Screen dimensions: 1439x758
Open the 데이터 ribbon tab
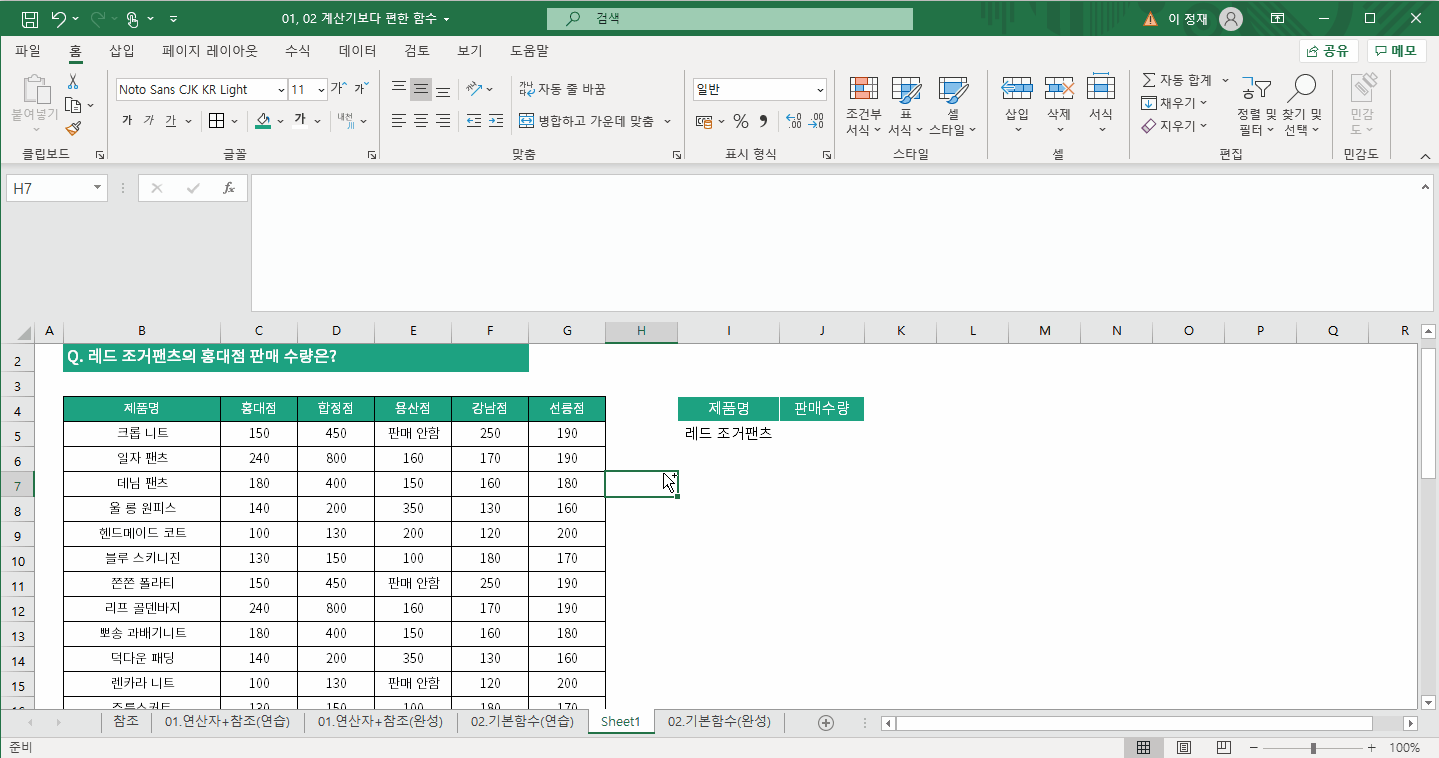tap(358, 51)
